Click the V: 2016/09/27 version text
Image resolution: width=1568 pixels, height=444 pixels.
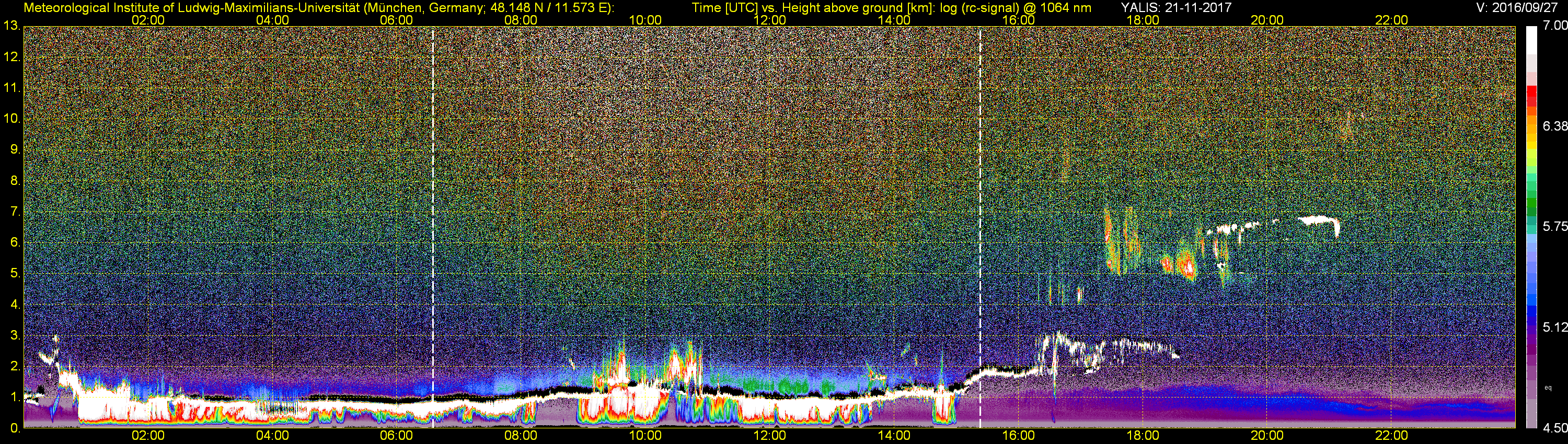pos(1519,7)
